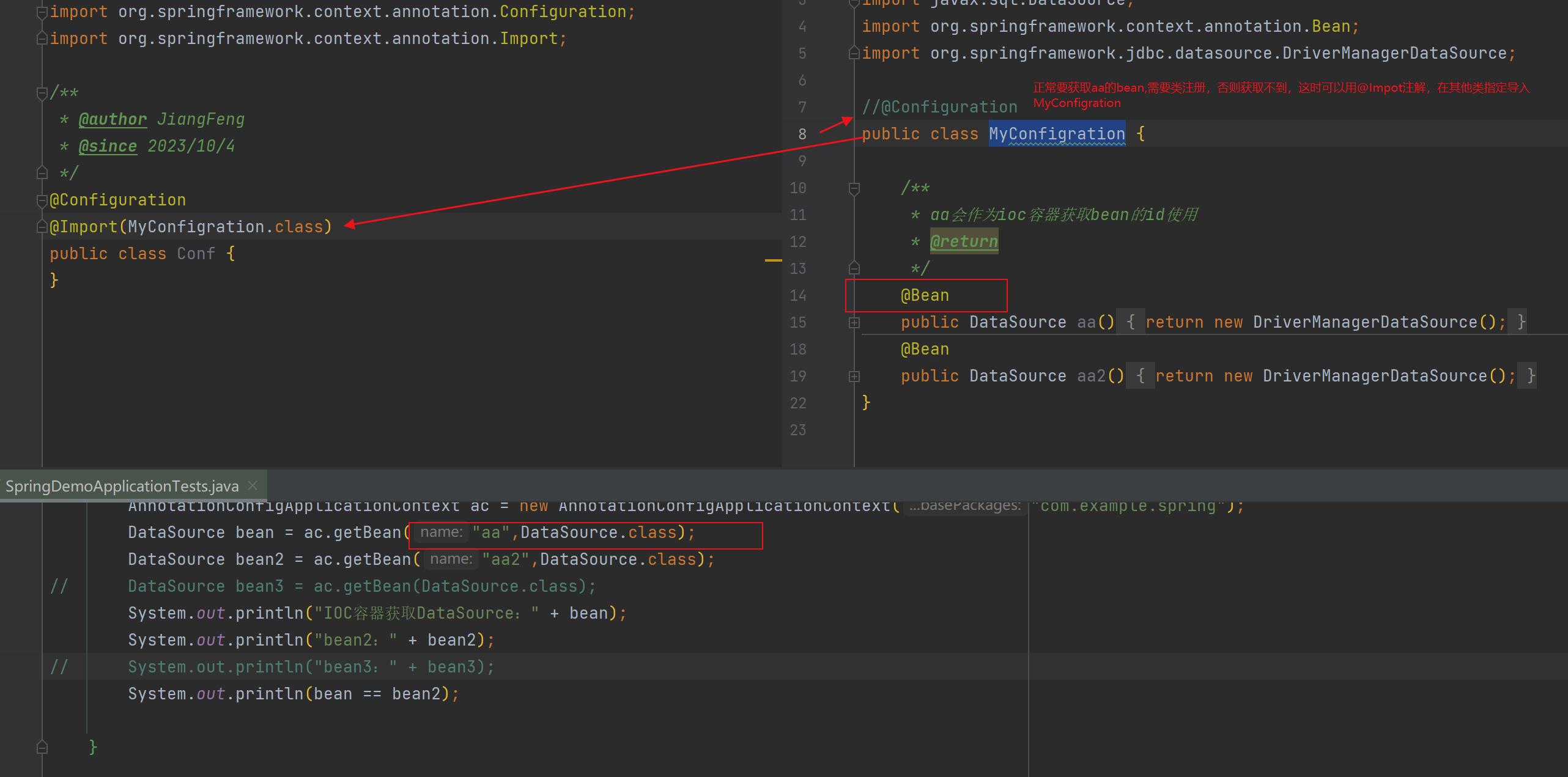Image resolution: width=1568 pixels, height=777 pixels.
Task: Close the SpringDemoApplicationTests.java tab
Action: pyautogui.click(x=253, y=485)
